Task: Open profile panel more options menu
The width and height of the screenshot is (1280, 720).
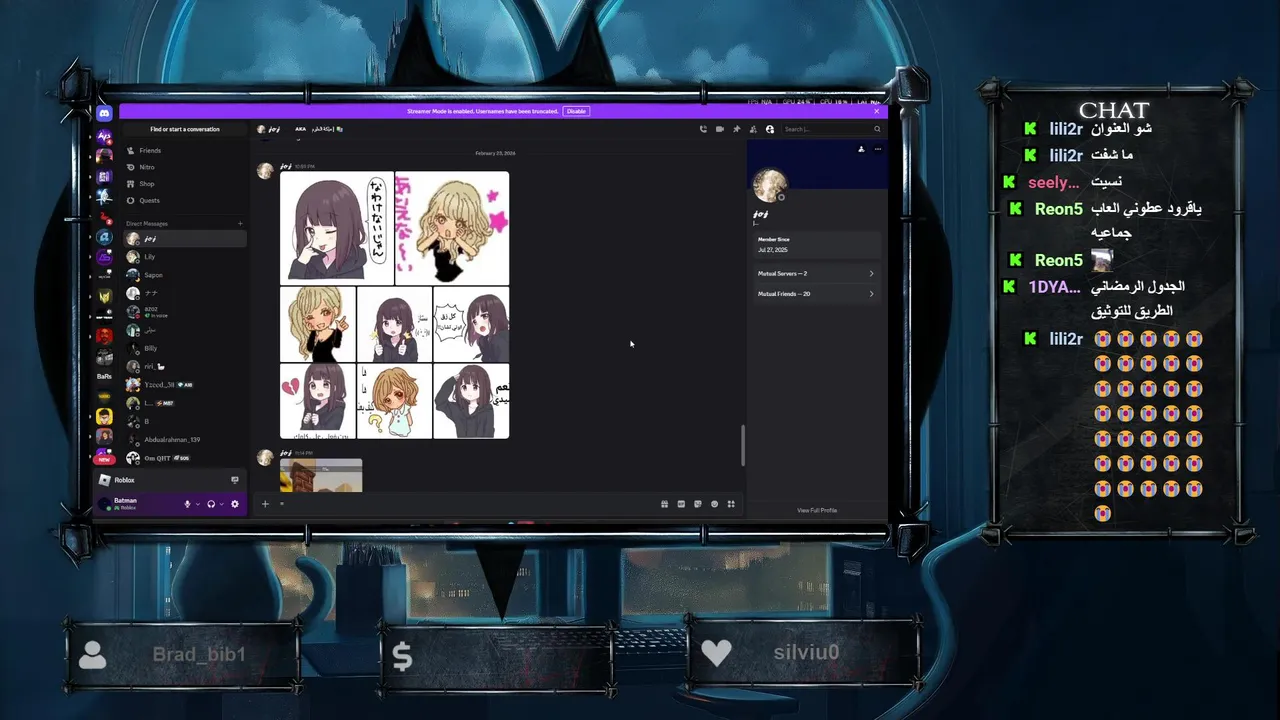Action: 878,149
